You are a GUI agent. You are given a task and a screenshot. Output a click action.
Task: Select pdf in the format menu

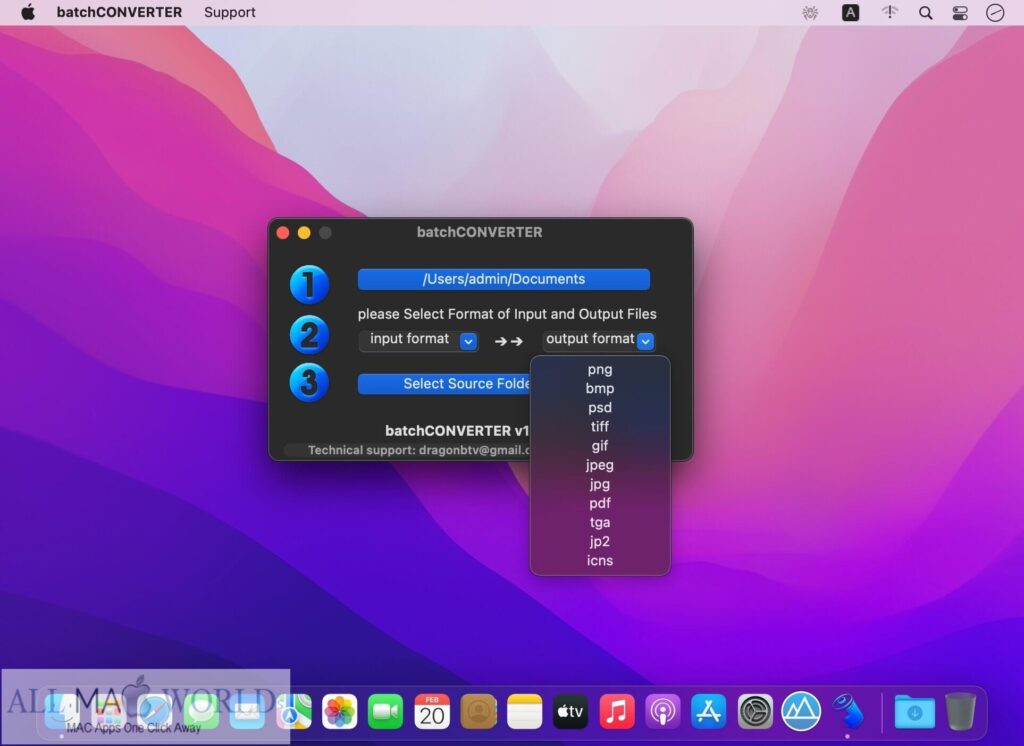click(x=600, y=503)
